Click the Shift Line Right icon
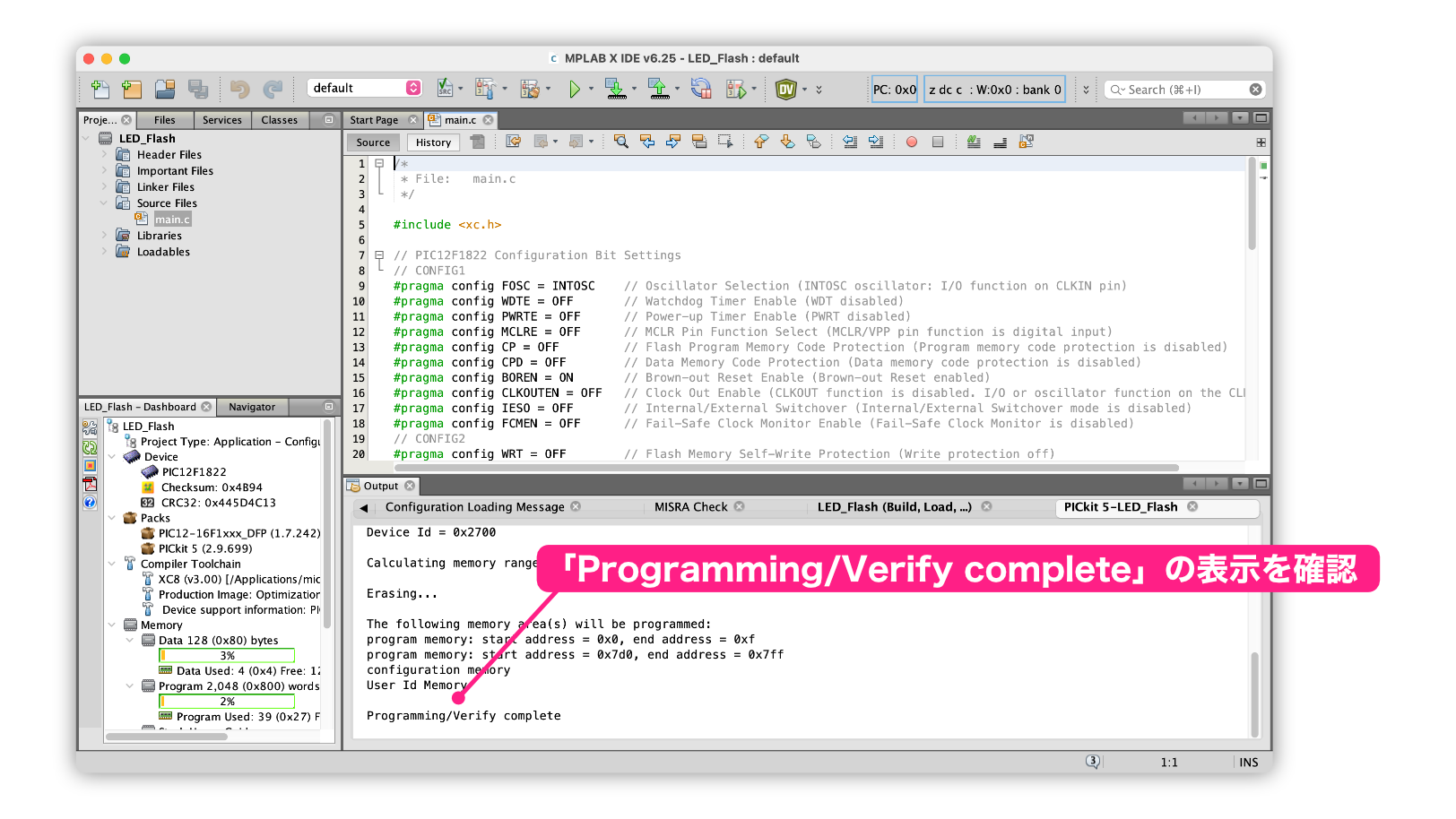Screen dimensions: 1456x819 point(876,142)
